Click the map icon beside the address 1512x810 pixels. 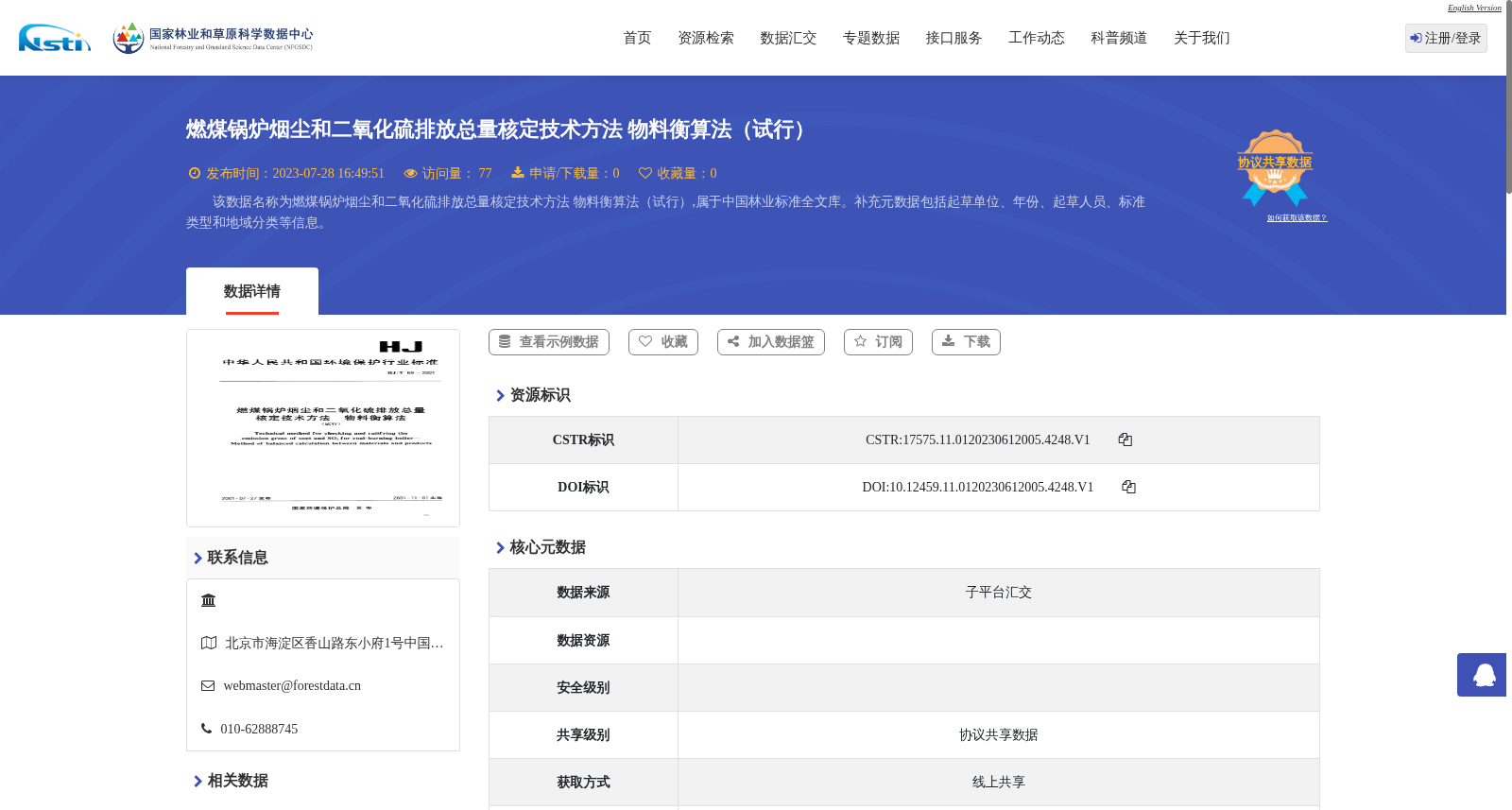[209, 643]
